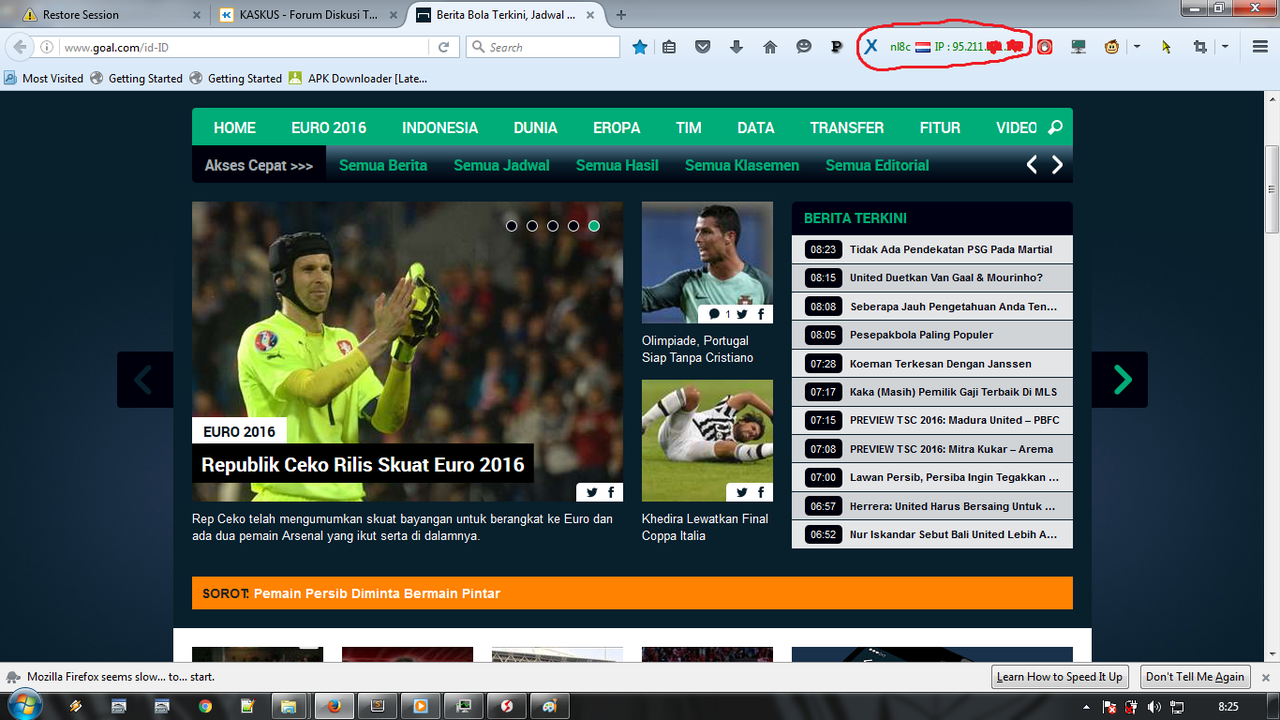Open headline Republik Ceko Rilis Skuat Euro 2016

coord(363,465)
